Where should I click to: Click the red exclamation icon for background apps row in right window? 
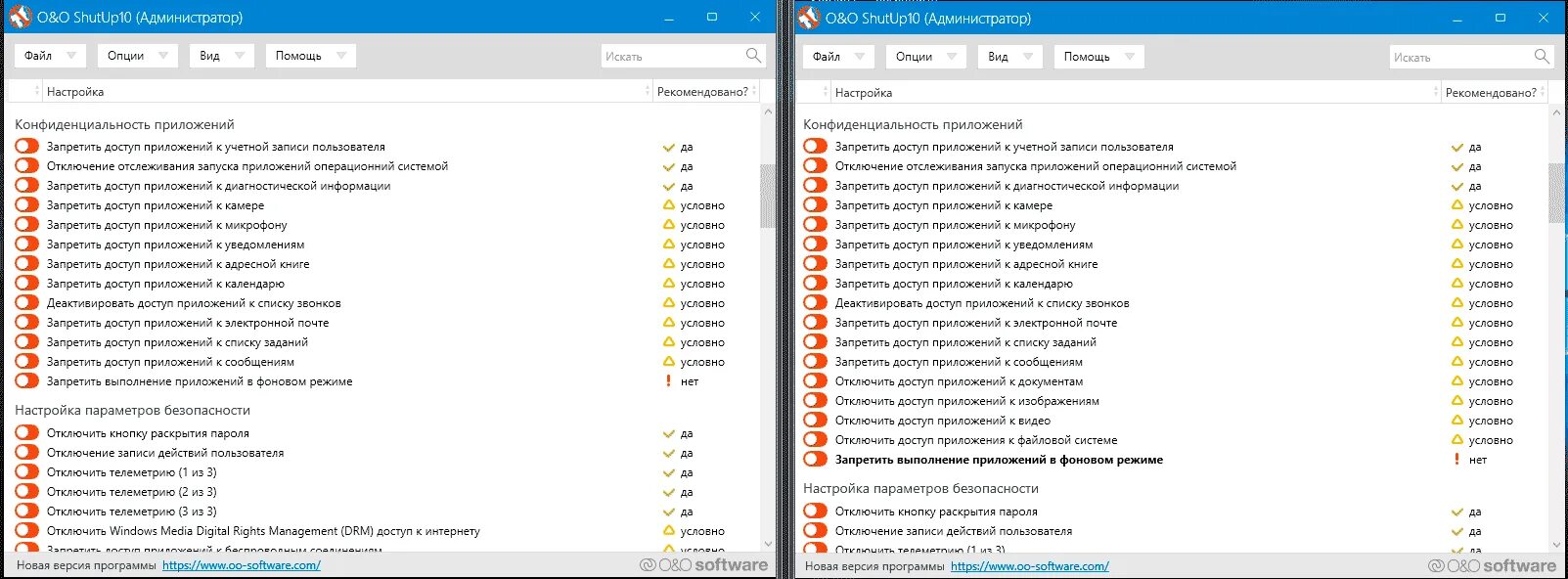click(x=1457, y=460)
